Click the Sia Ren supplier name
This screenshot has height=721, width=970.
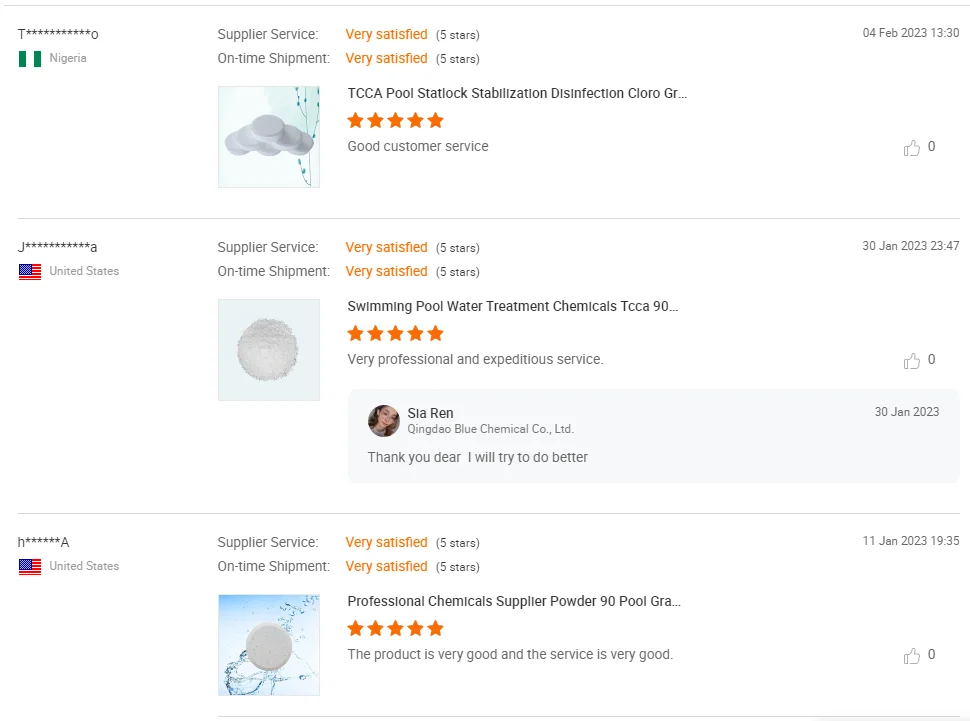(430, 413)
